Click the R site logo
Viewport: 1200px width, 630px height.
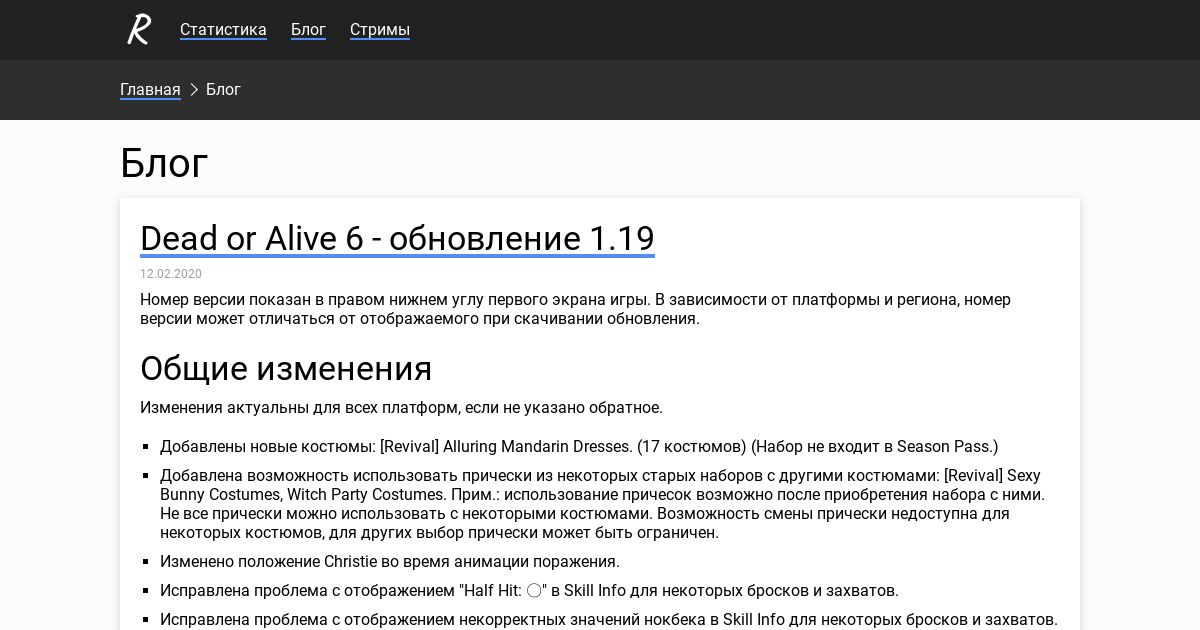(139, 29)
